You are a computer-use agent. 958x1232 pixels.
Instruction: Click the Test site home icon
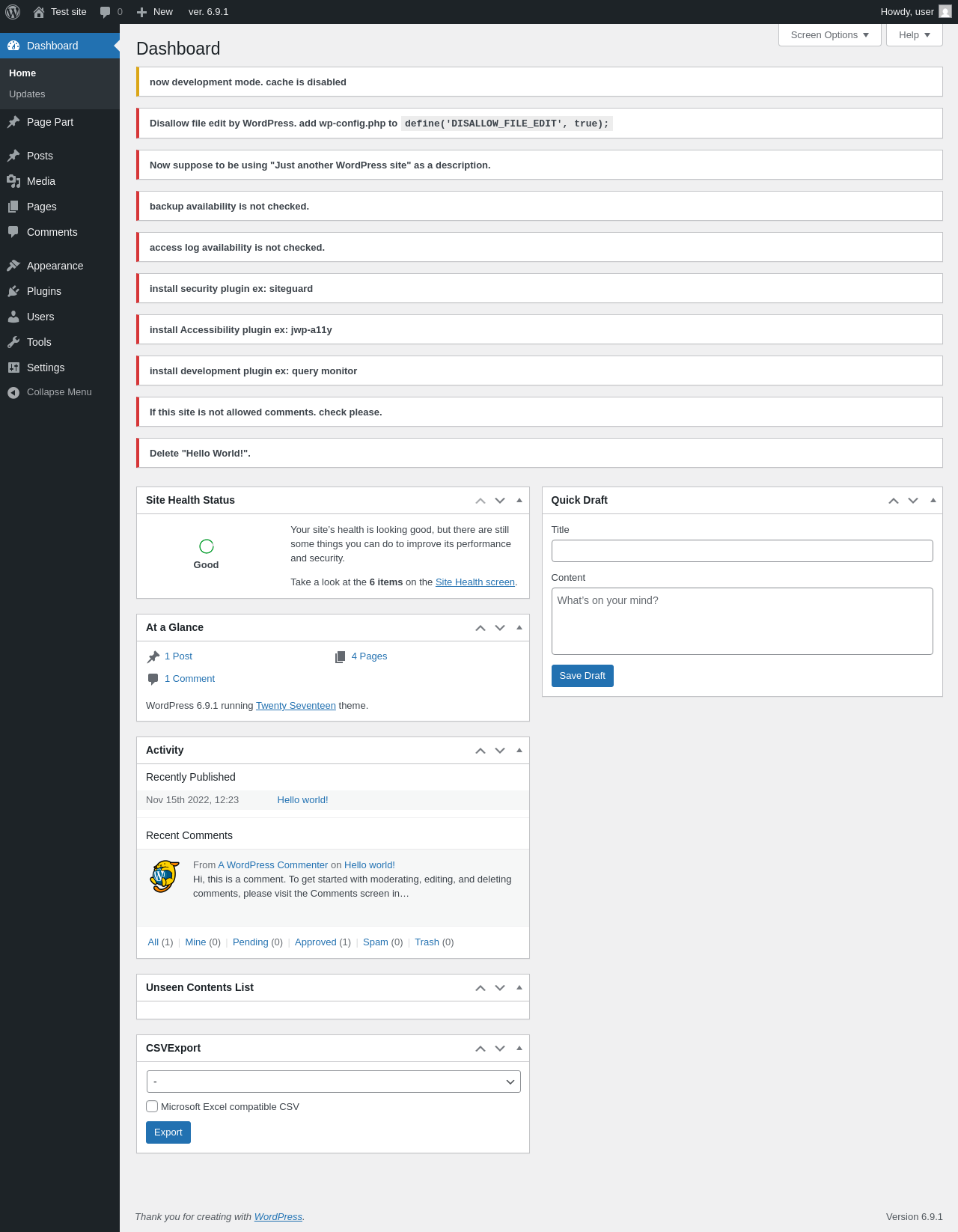(x=39, y=12)
